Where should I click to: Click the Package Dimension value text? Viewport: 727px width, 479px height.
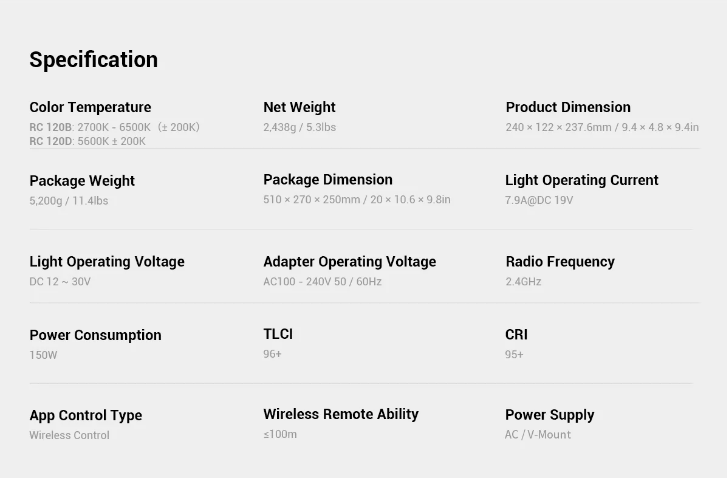[x=357, y=199]
